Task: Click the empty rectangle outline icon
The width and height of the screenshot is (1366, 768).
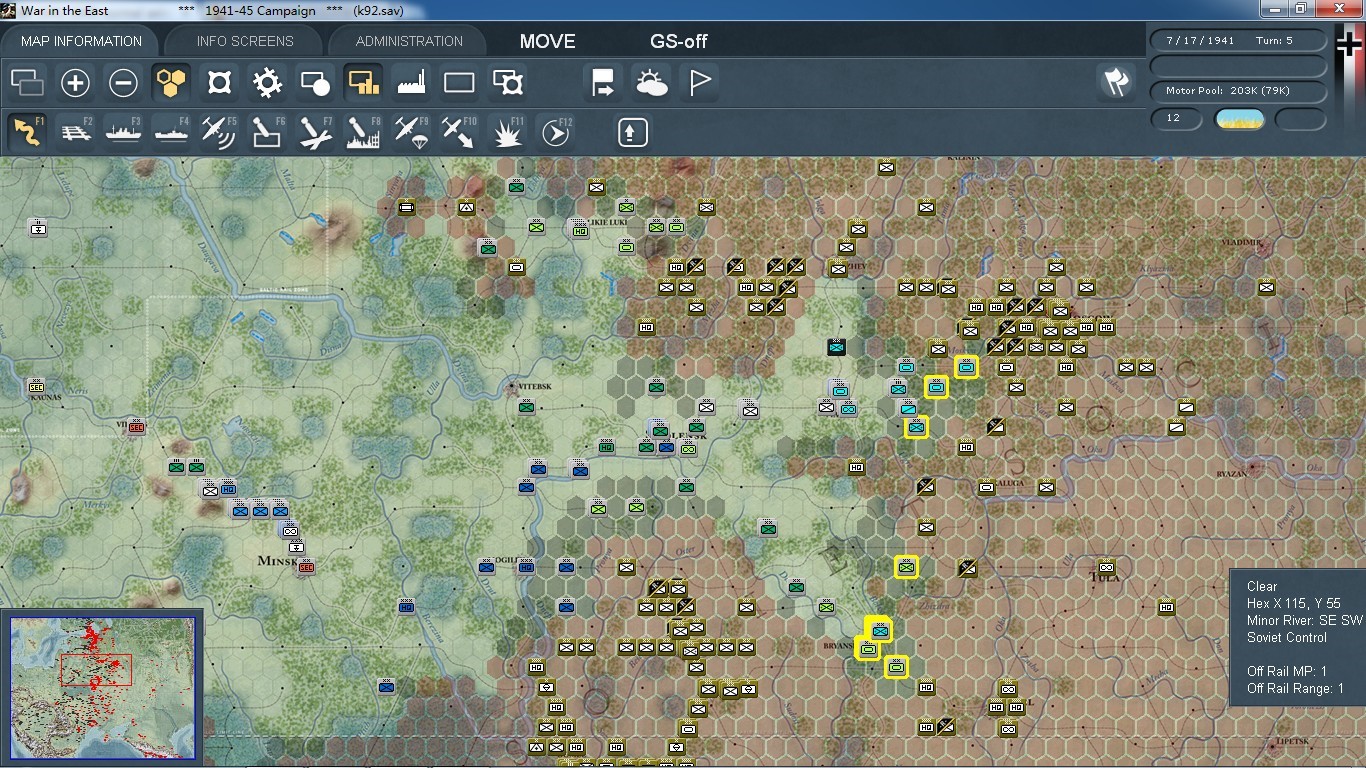Action: pos(459,82)
